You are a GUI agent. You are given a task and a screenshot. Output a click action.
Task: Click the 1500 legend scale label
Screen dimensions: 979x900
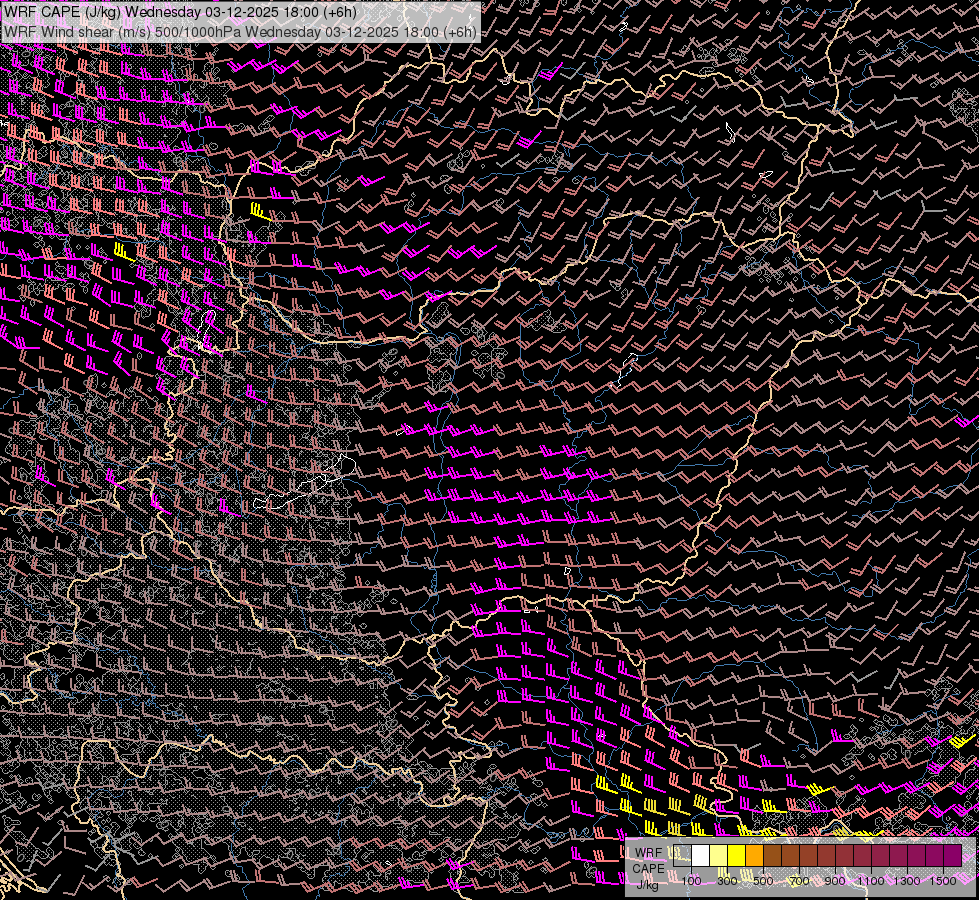click(942, 881)
